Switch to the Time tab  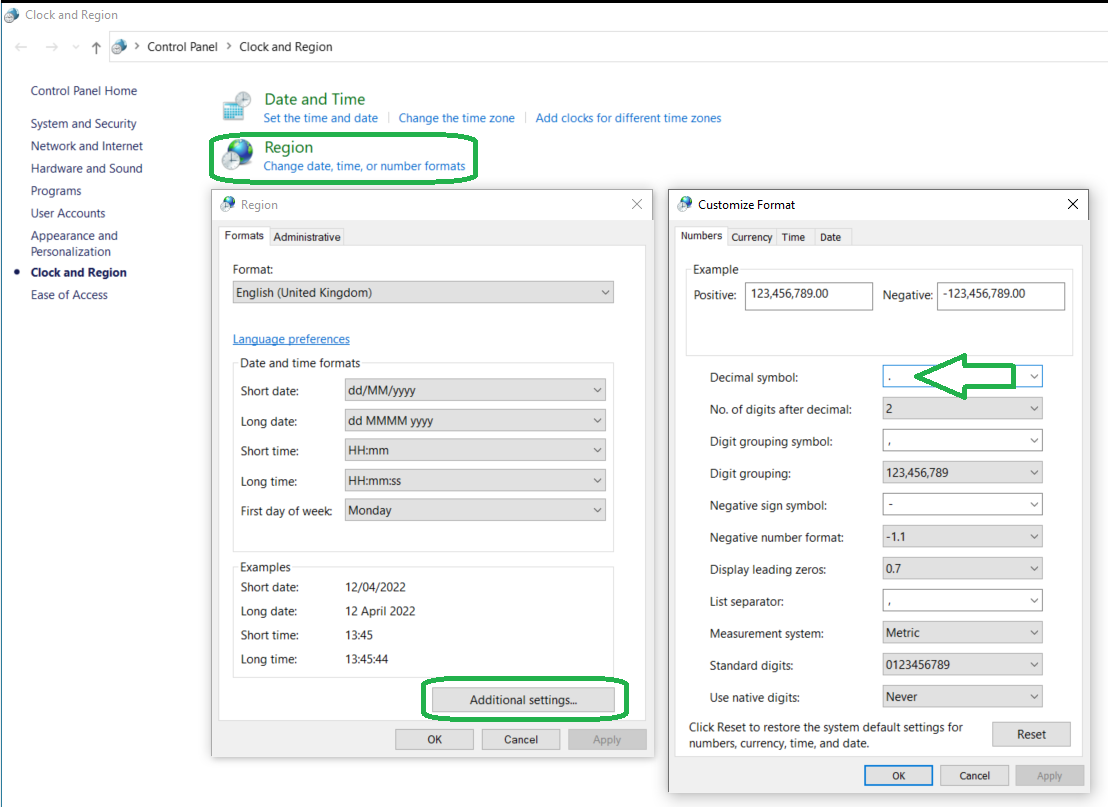(x=793, y=237)
